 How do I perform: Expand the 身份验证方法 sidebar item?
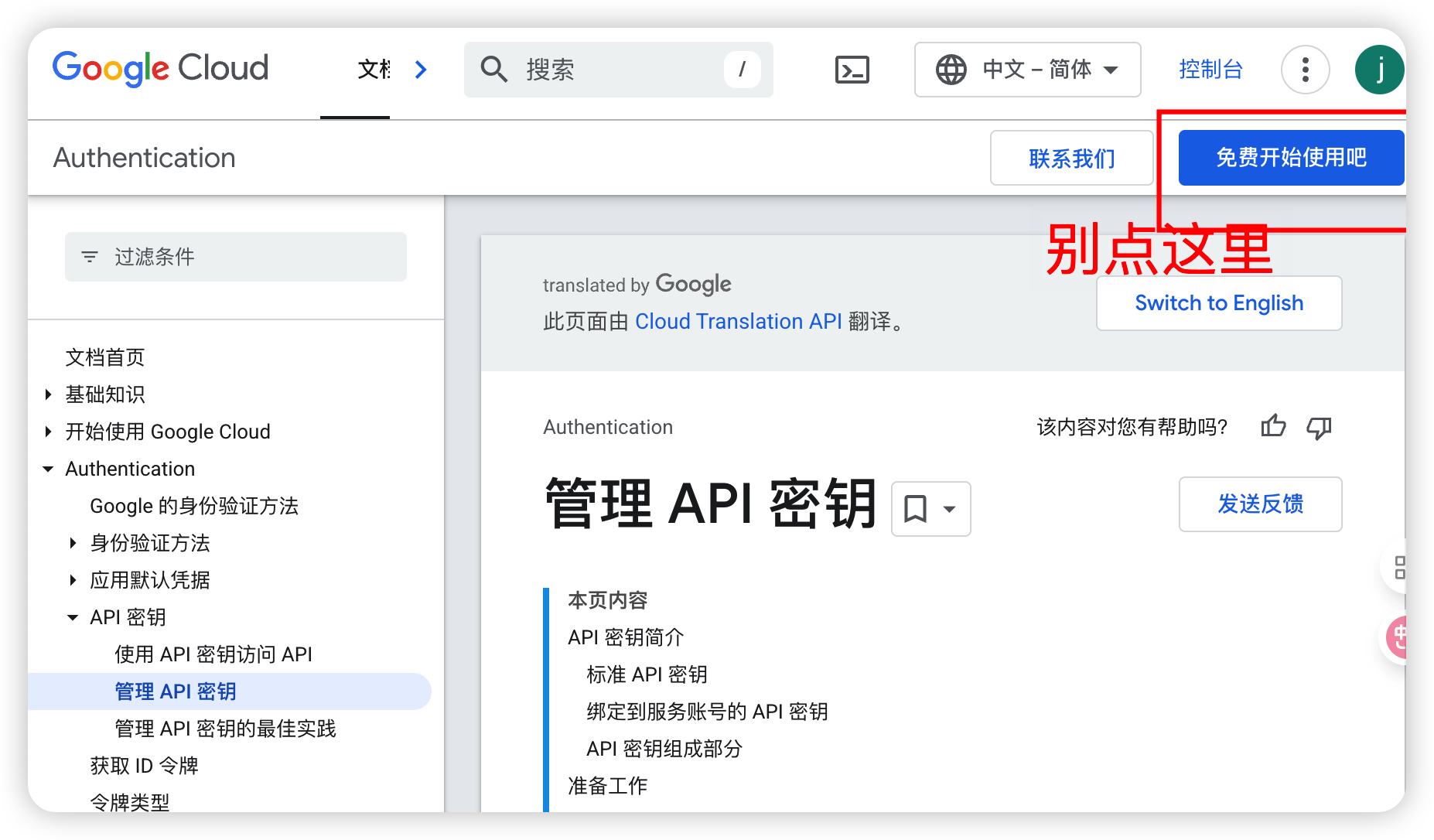click(x=73, y=543)
